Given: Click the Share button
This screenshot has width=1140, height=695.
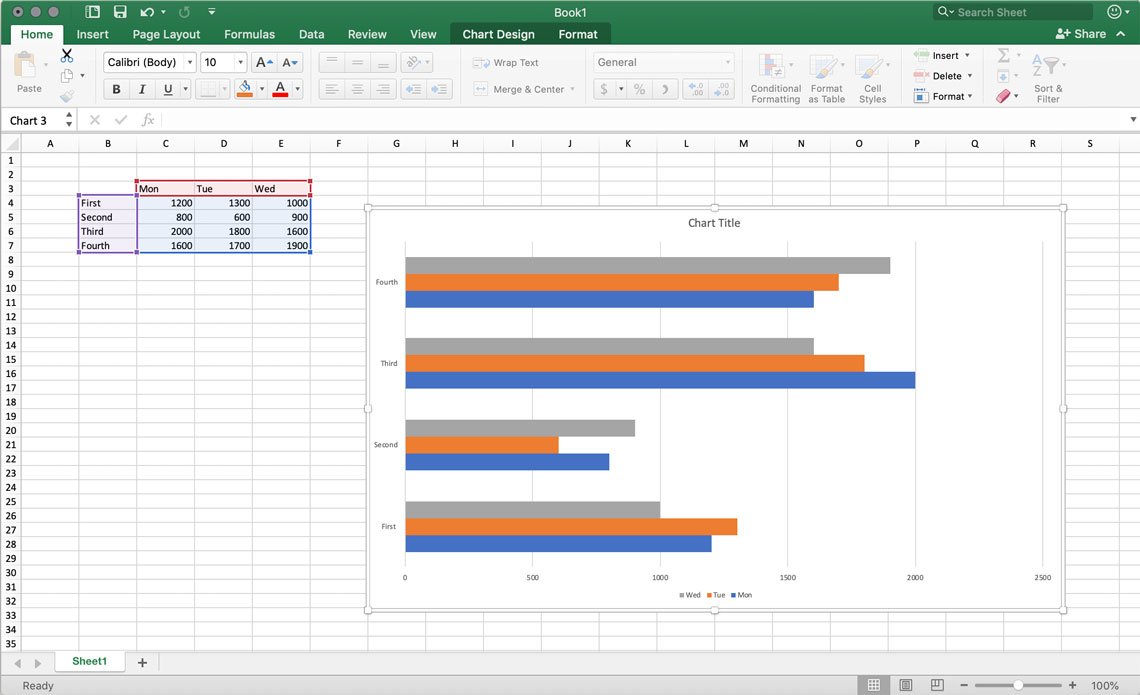Looking at the screenshot, I should (x=1081, y=34).
